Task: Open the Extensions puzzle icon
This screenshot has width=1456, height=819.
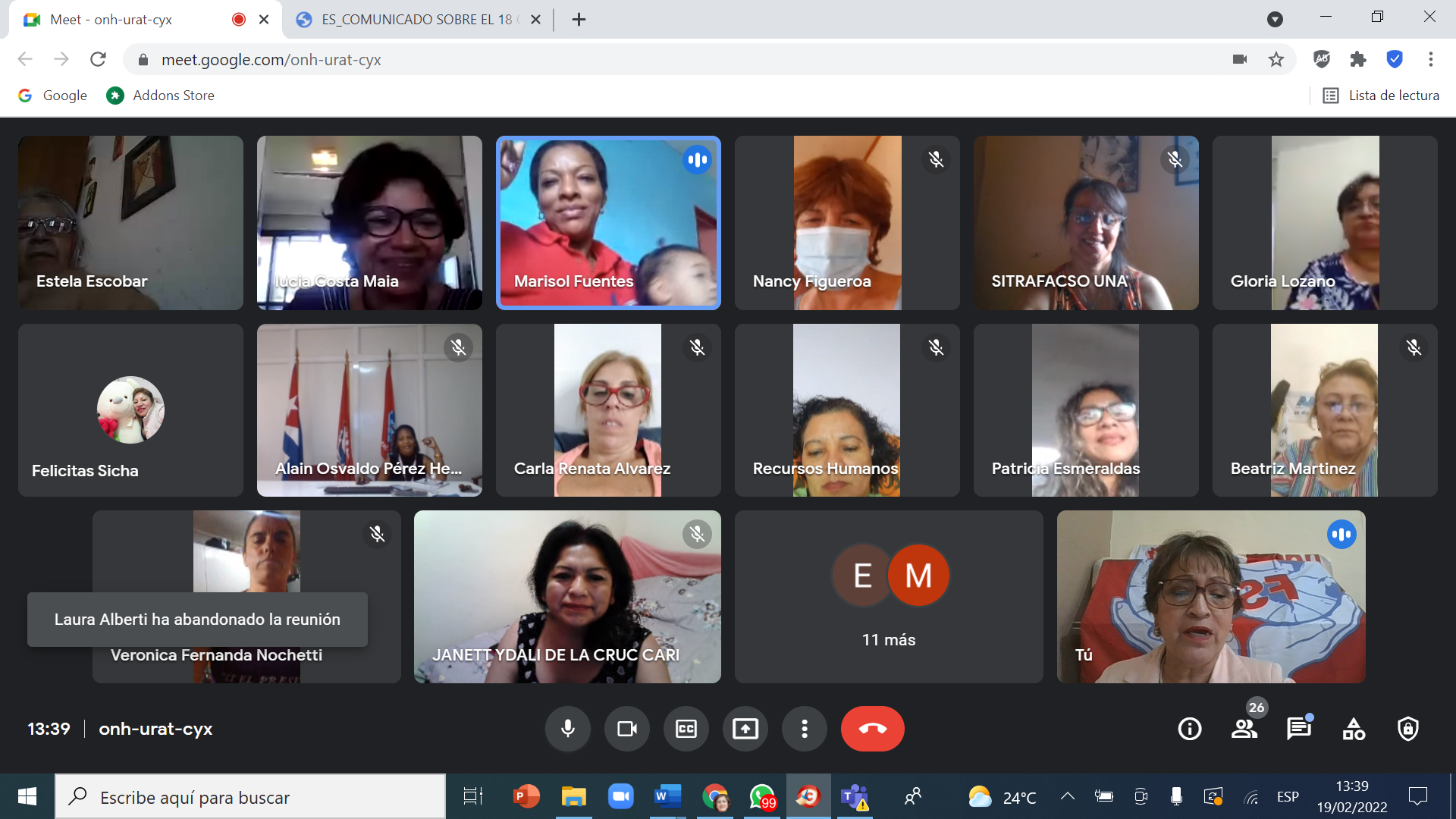Action: 1358,59
